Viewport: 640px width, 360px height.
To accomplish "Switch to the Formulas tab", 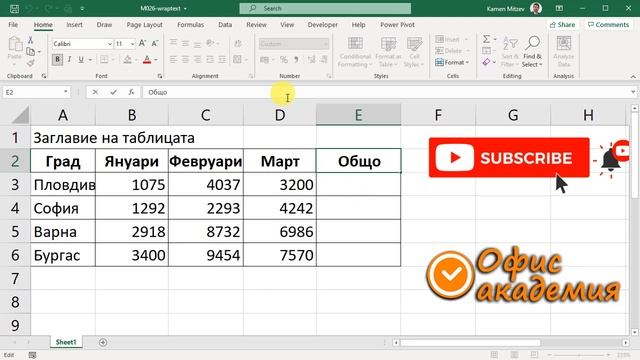I will tap(190, 25).
